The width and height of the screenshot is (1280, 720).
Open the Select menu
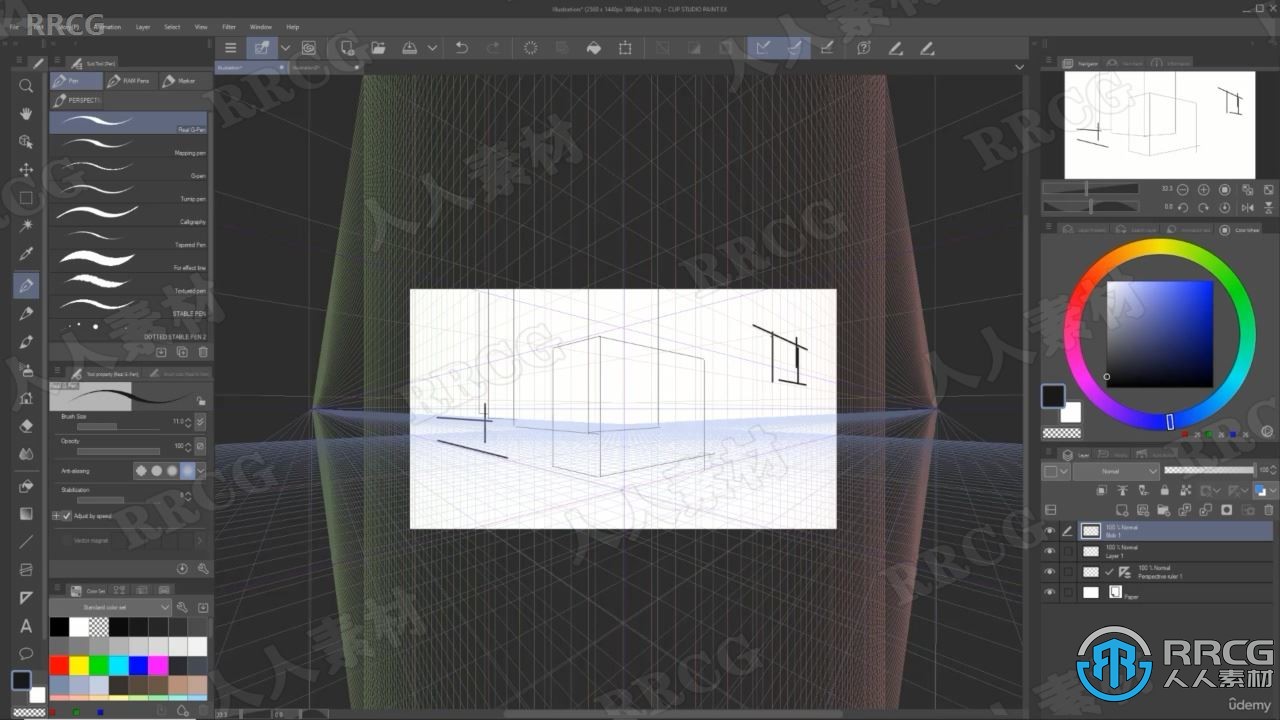click(x=172, y=27)
